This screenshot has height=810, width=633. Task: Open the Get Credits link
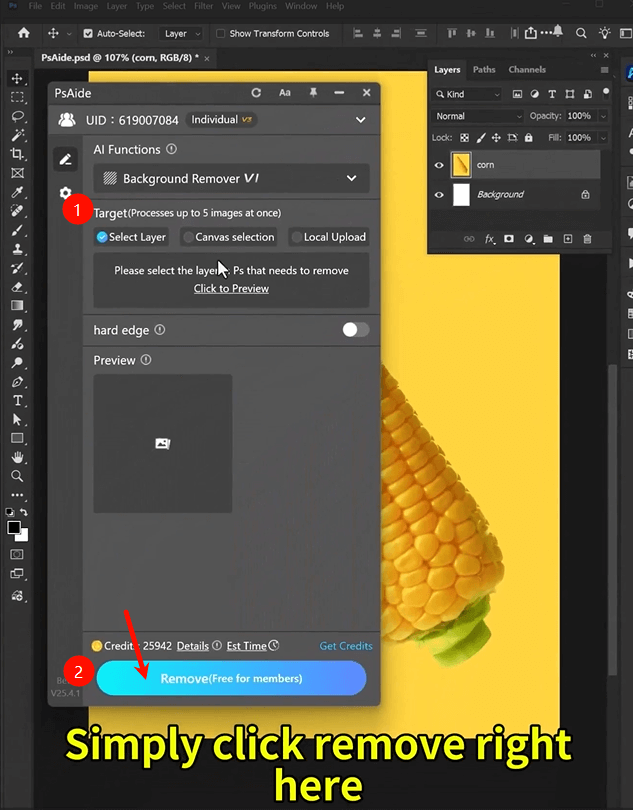click(x=346, y=646)
